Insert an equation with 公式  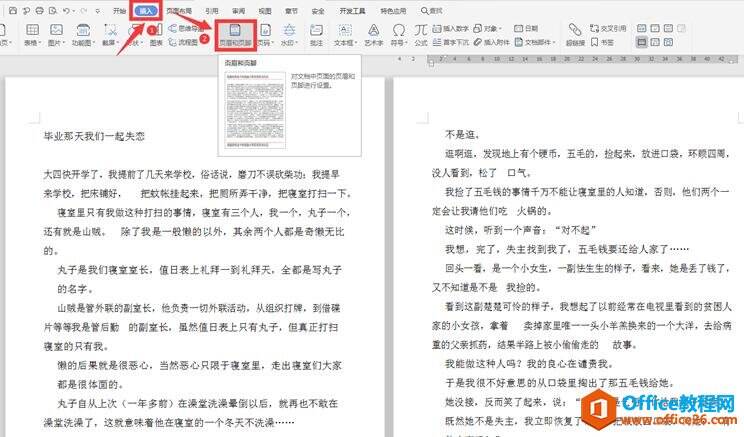(x=421, y=35)
